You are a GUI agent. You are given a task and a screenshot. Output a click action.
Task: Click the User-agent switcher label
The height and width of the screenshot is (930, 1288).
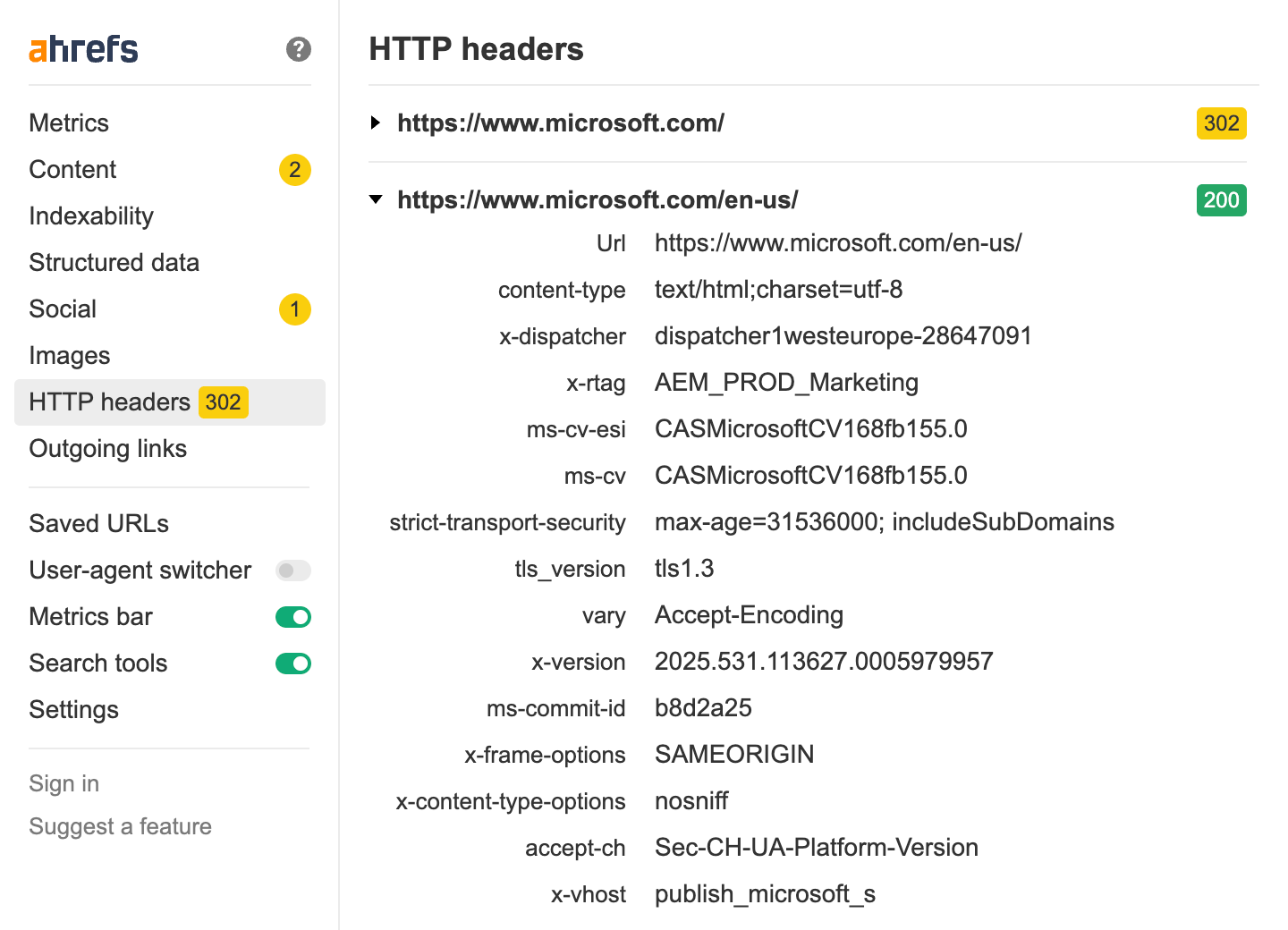click(x=140, y=571)
